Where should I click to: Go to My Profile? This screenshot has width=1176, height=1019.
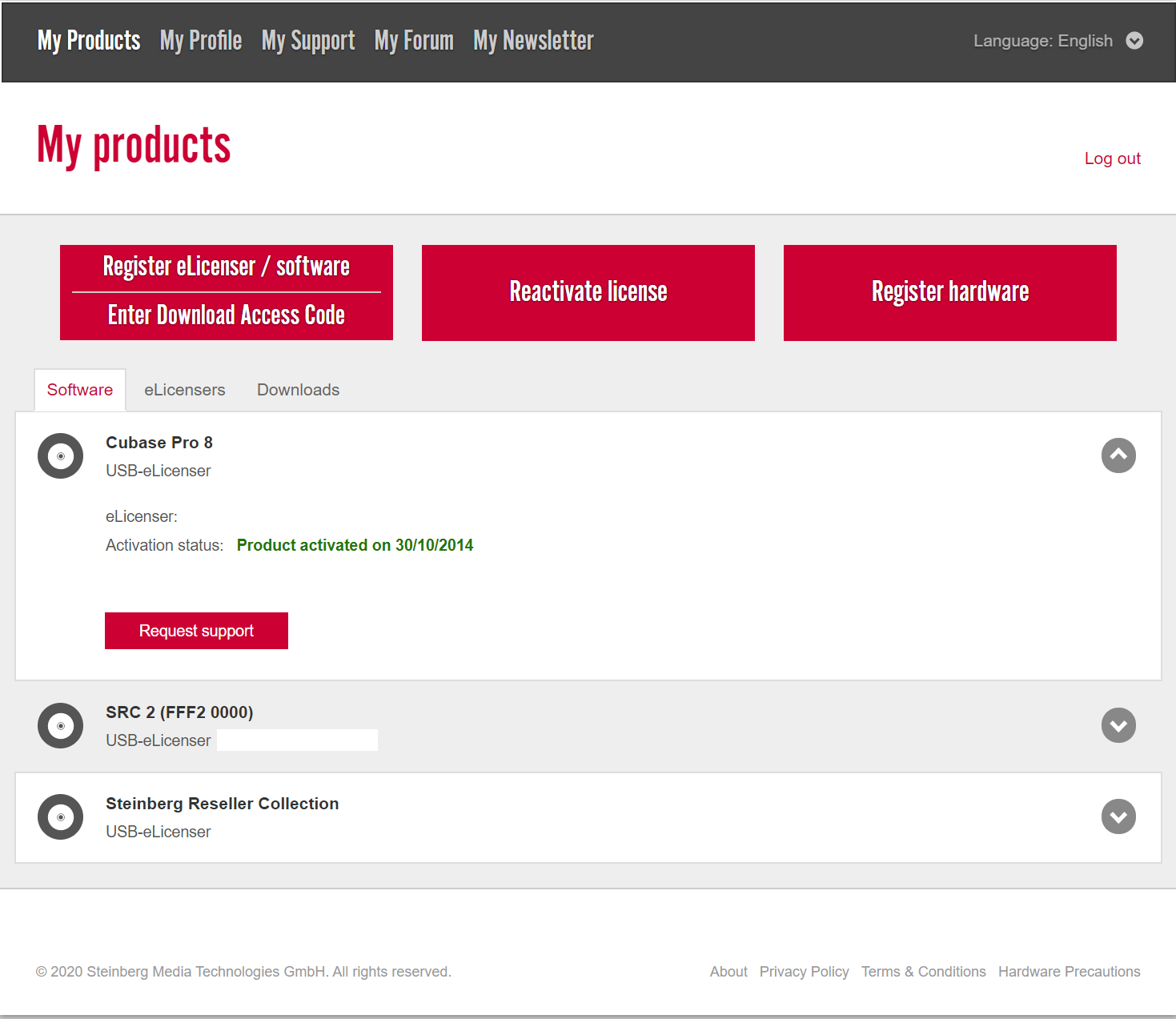201,41
